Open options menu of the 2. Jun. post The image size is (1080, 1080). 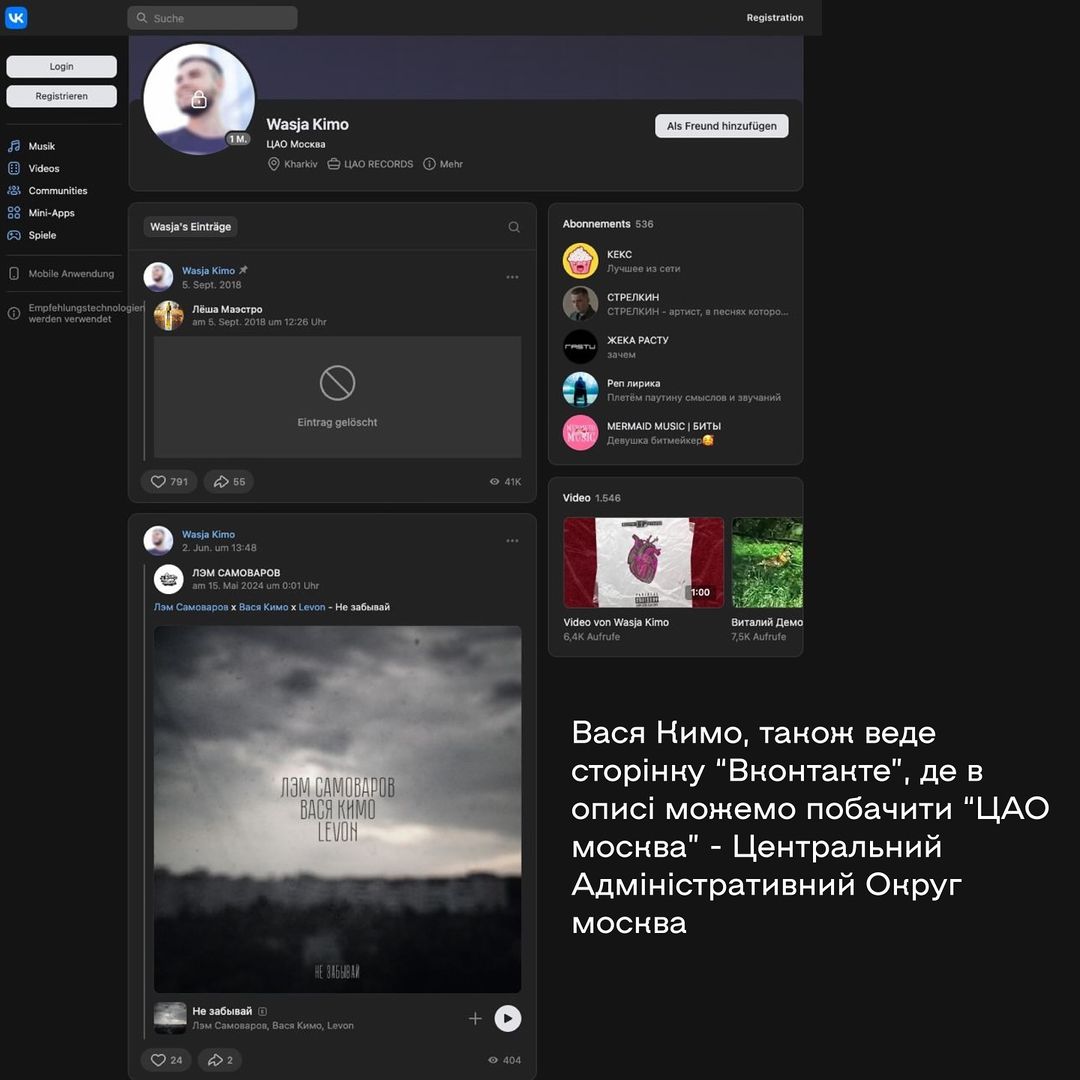click(x=512, y=541)
